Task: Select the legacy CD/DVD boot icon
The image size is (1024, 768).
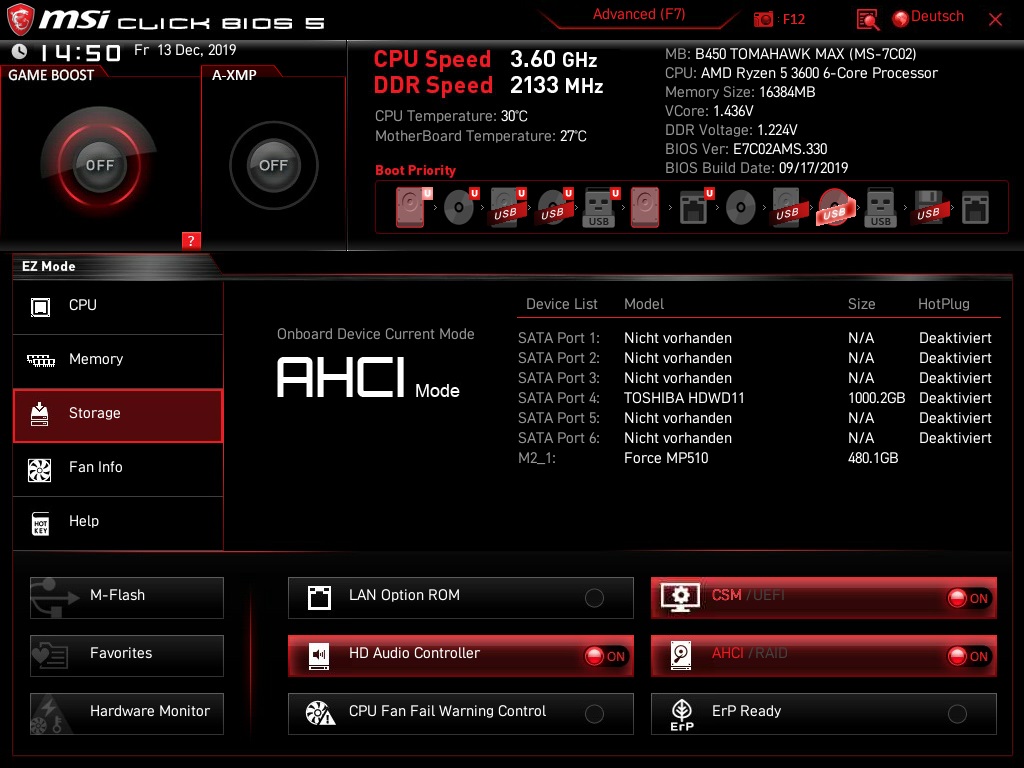Action: pos(741,208)
